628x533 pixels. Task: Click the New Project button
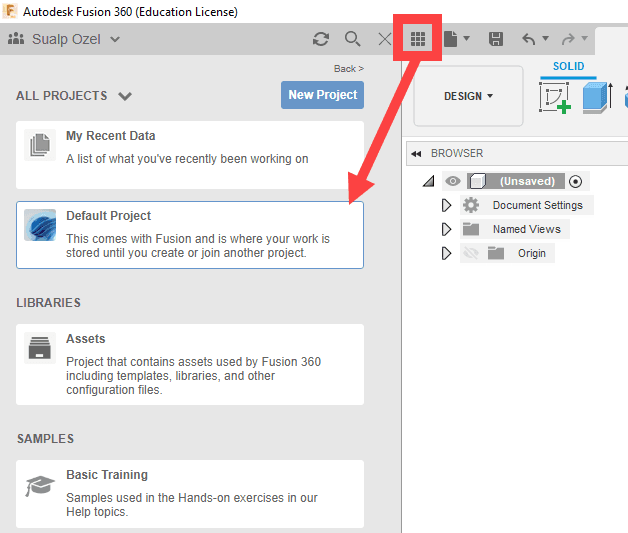pyautogui.click(x=322, y=95)
